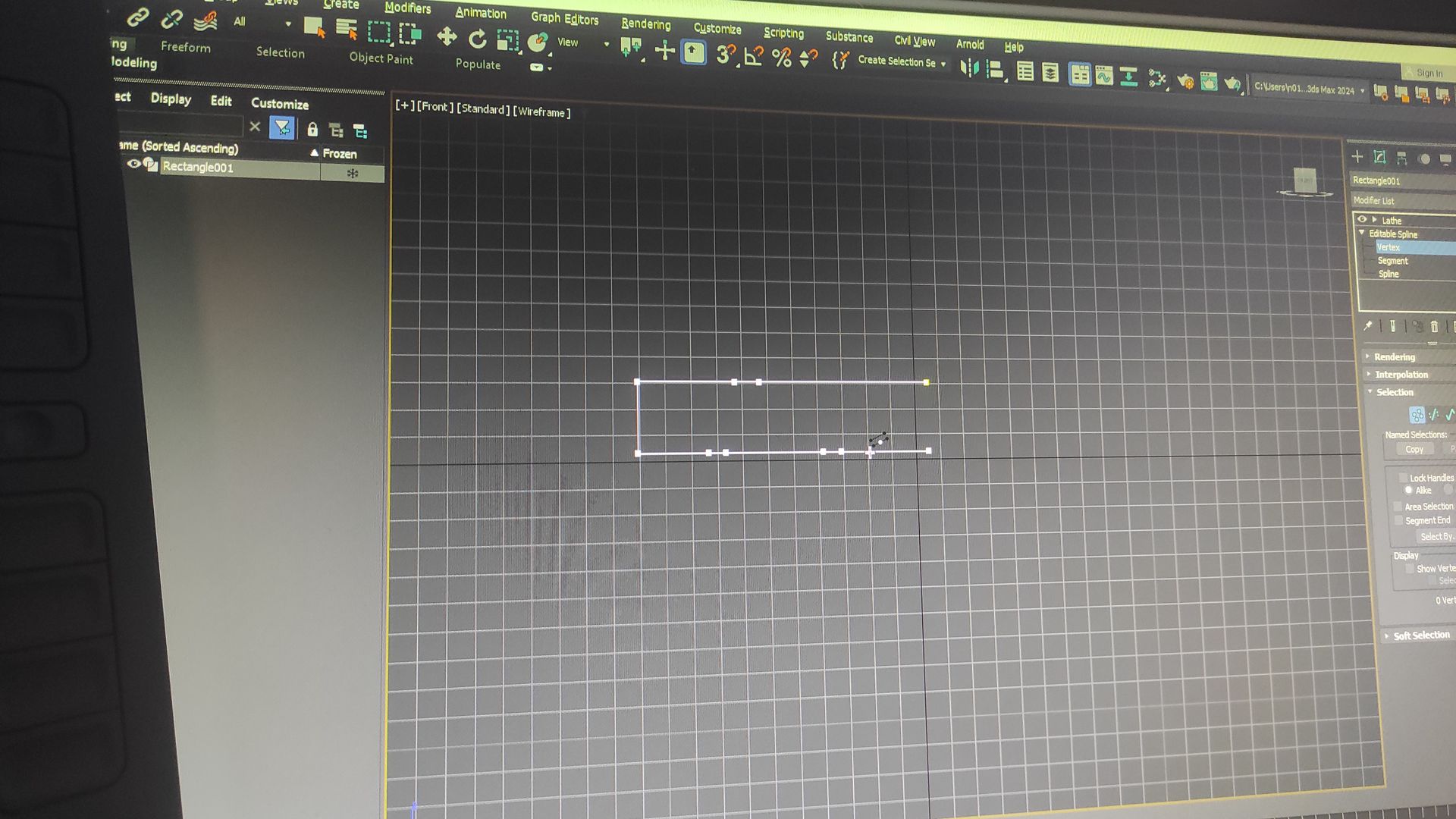Toggle the Ribbon display icon
This screenshot has width=1456, height=819.
click(x=1079, y=74)
